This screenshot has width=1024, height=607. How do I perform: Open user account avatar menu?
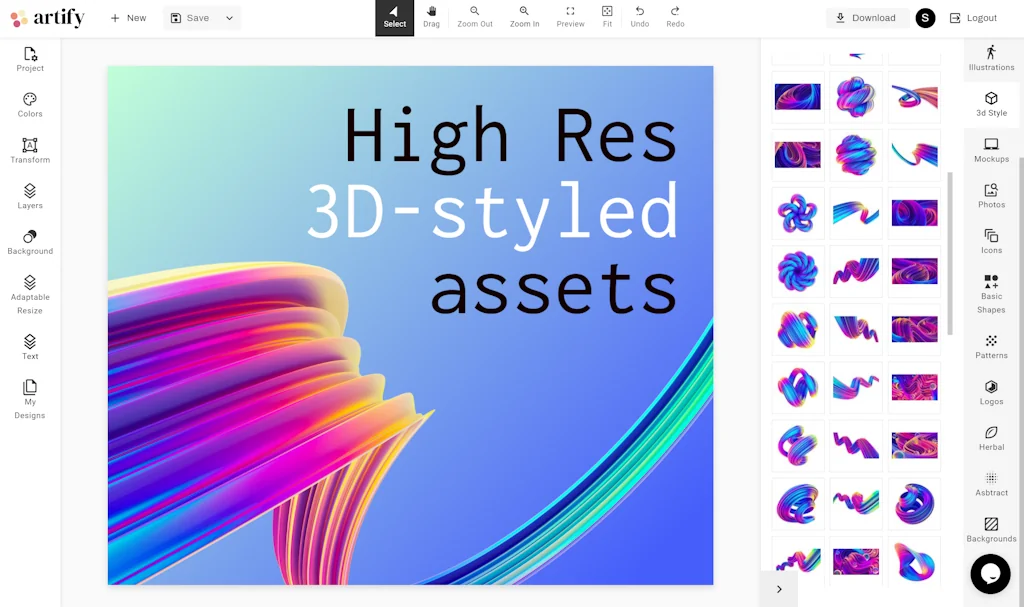click(925, 18)
